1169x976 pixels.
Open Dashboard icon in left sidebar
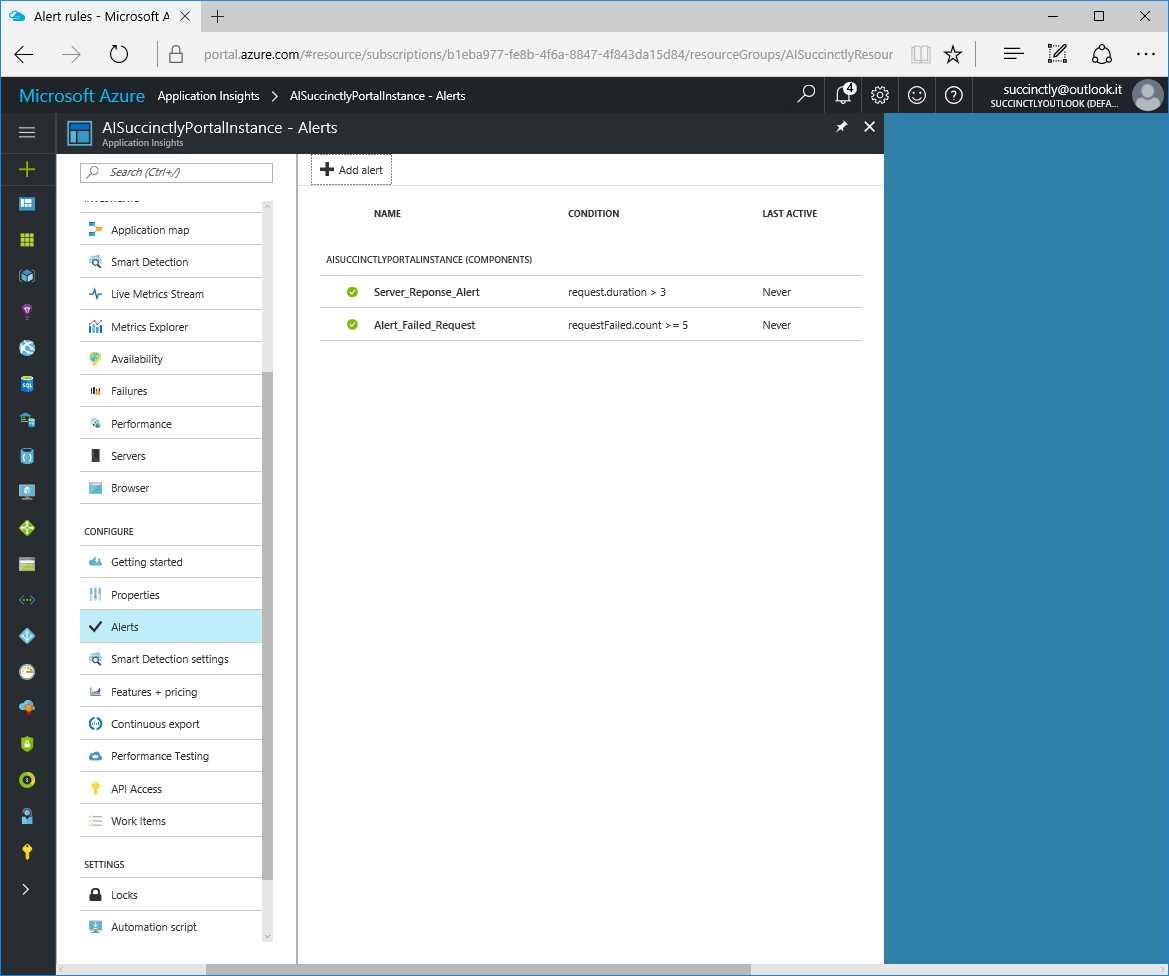pyautogui.click(x=27, y=204)
